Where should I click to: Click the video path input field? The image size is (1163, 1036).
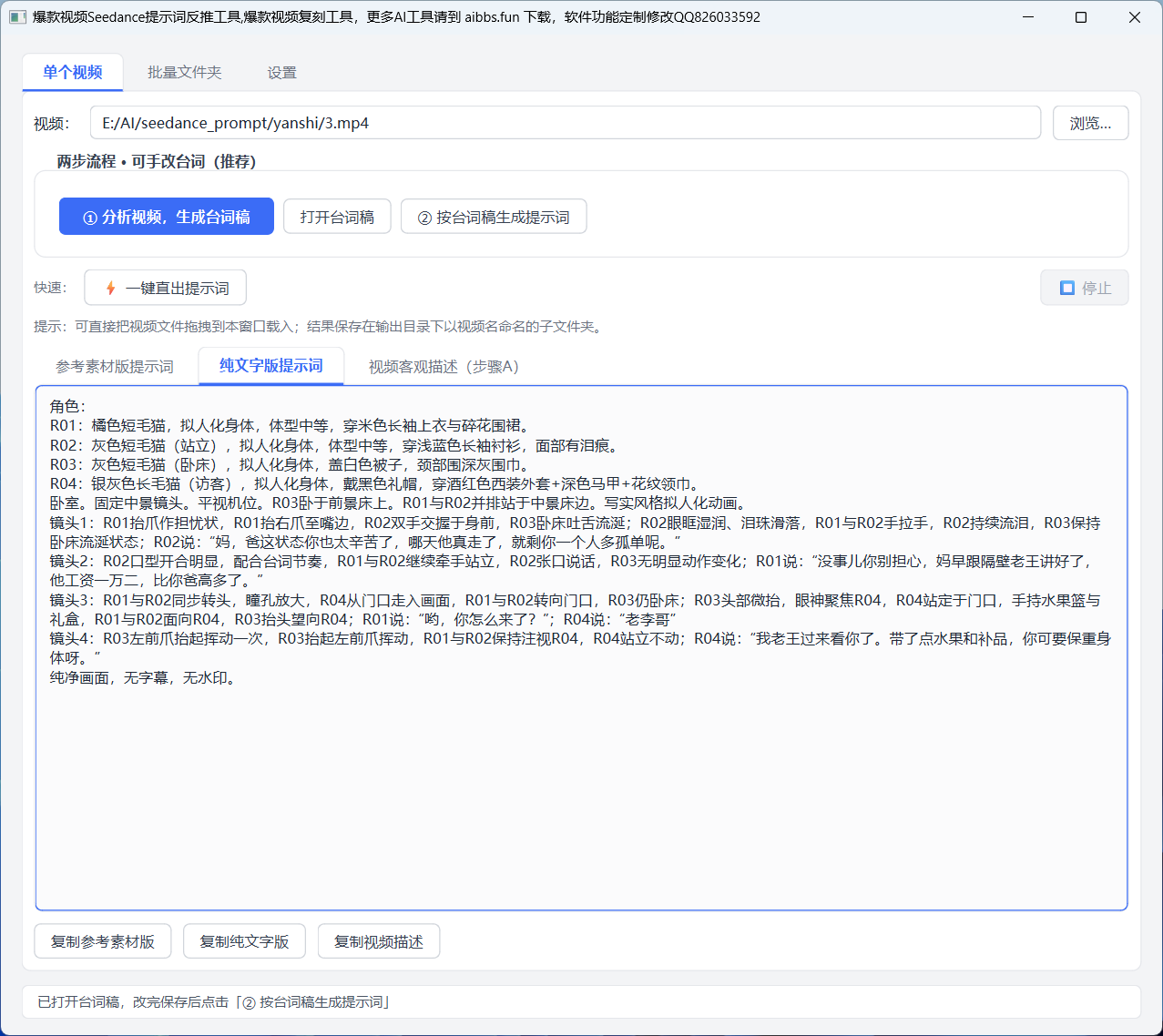click(x=566, y=123)
